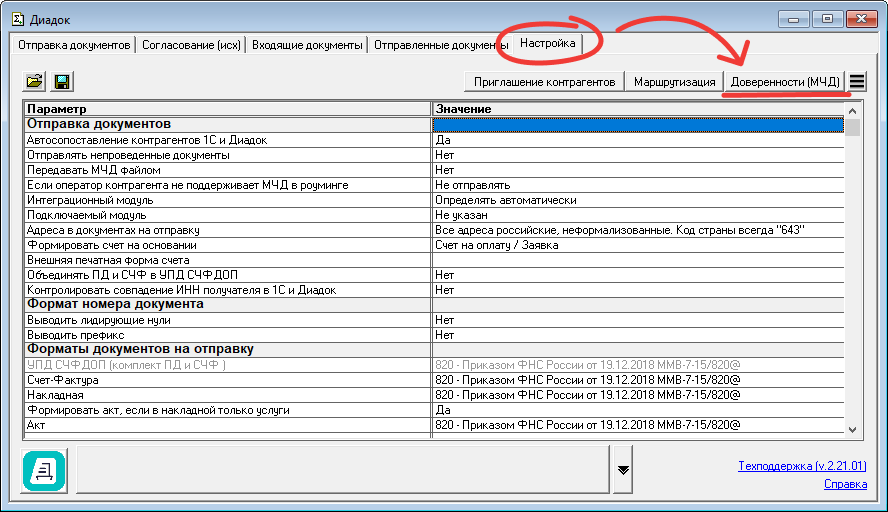Image resolution: width=888 pixels, height=512 pixels.
Task: Click Маршрутизация button
Action: [674, 82]
